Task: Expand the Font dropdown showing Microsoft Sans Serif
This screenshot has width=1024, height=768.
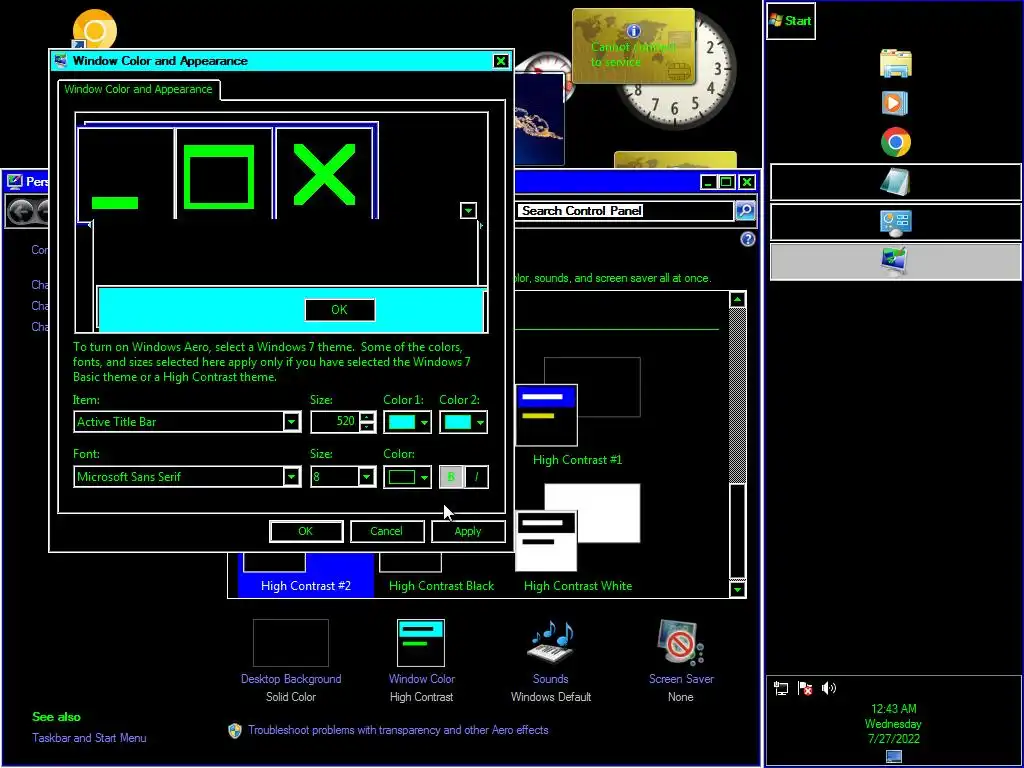Action: [x=292, y=477]
